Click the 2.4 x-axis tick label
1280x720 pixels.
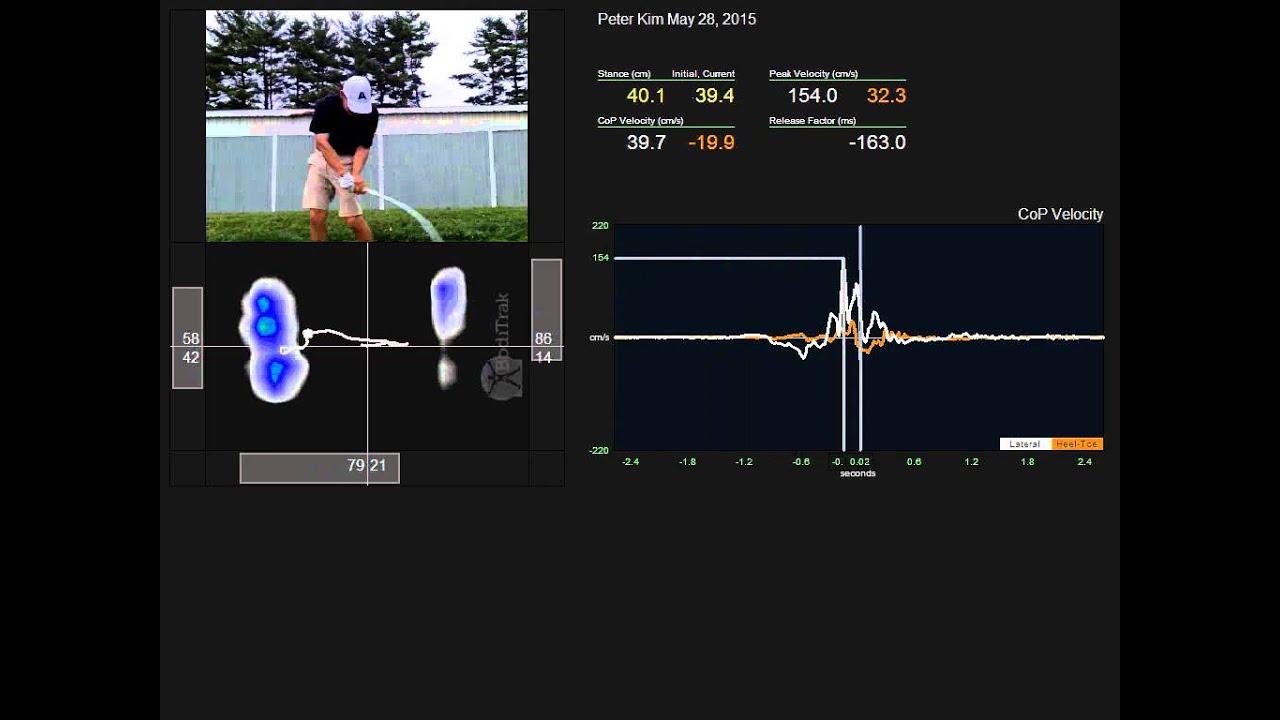(1085, 462)
